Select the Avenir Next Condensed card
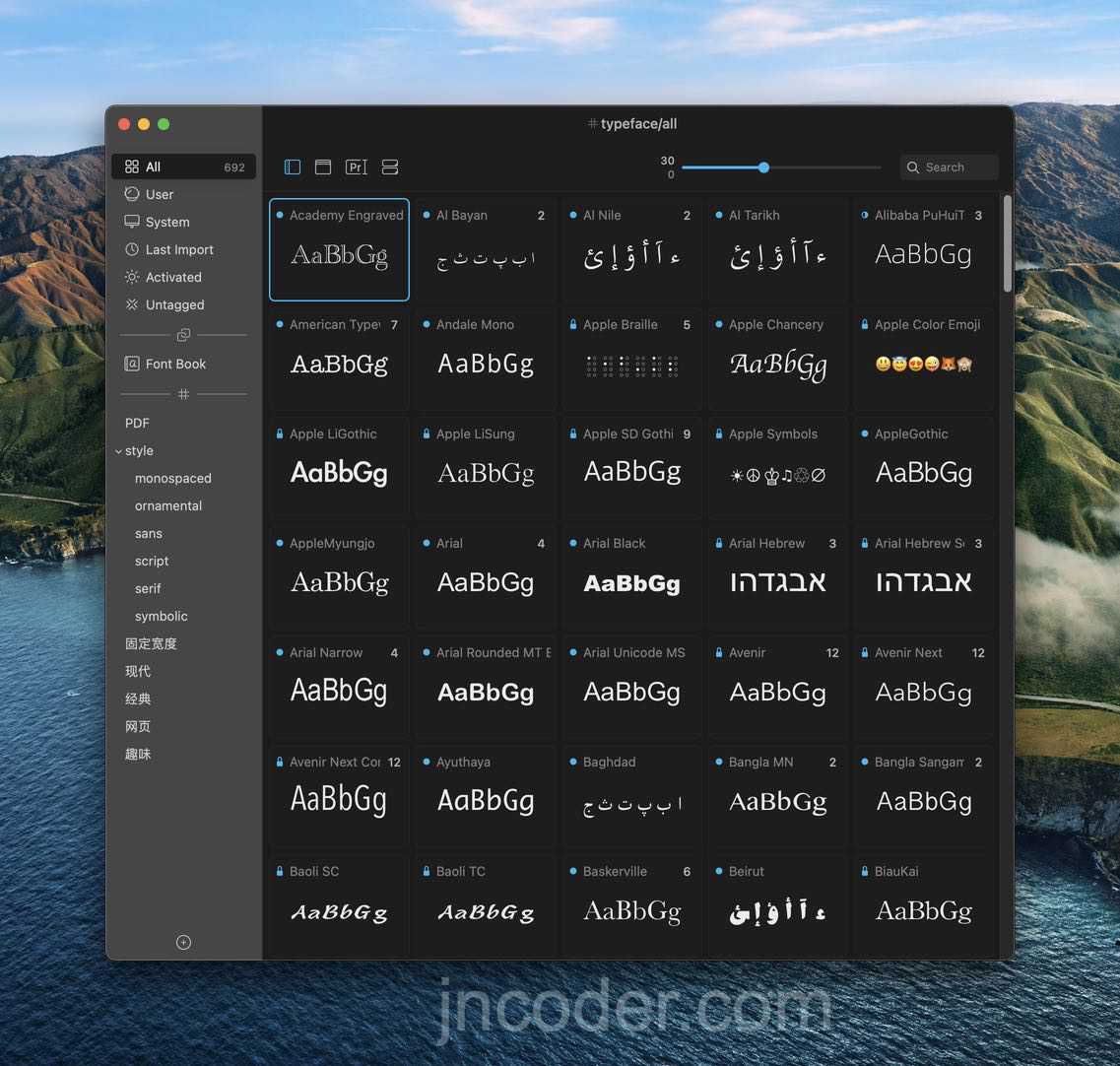The height and width of the screenshot is (1066, 1120). [339, 796]
